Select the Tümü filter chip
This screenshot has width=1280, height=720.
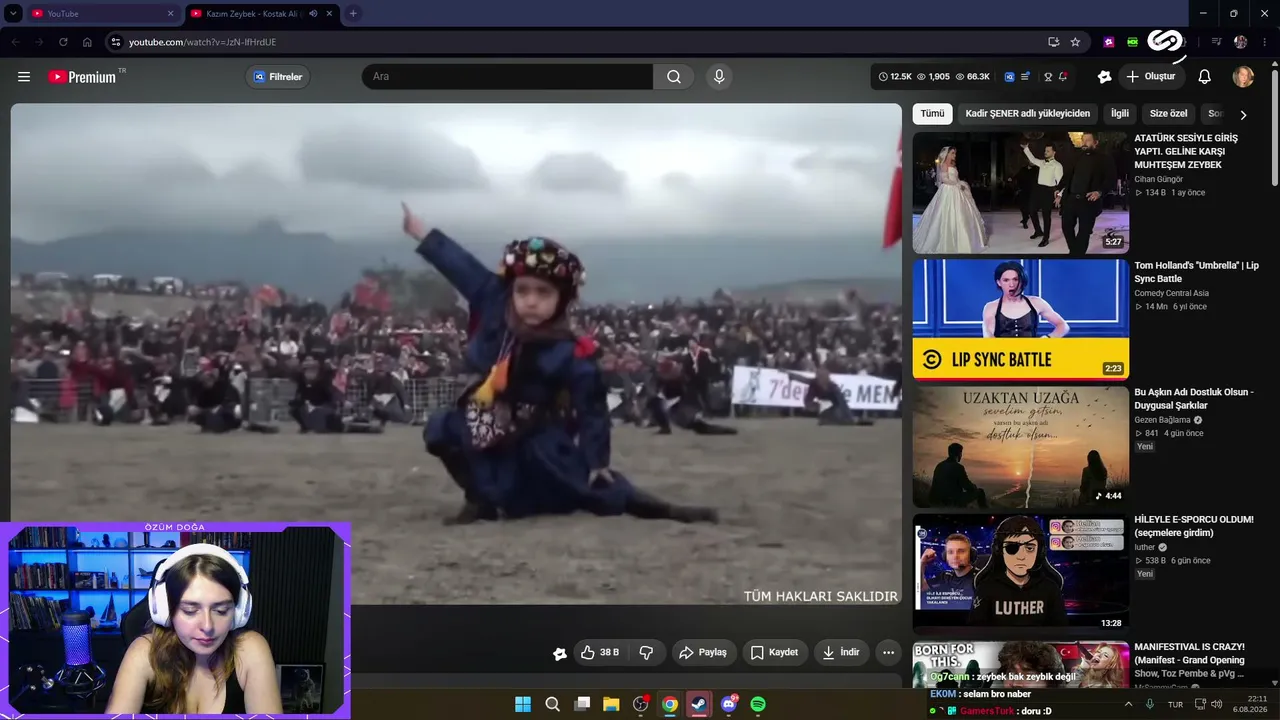tap(932, 114)
